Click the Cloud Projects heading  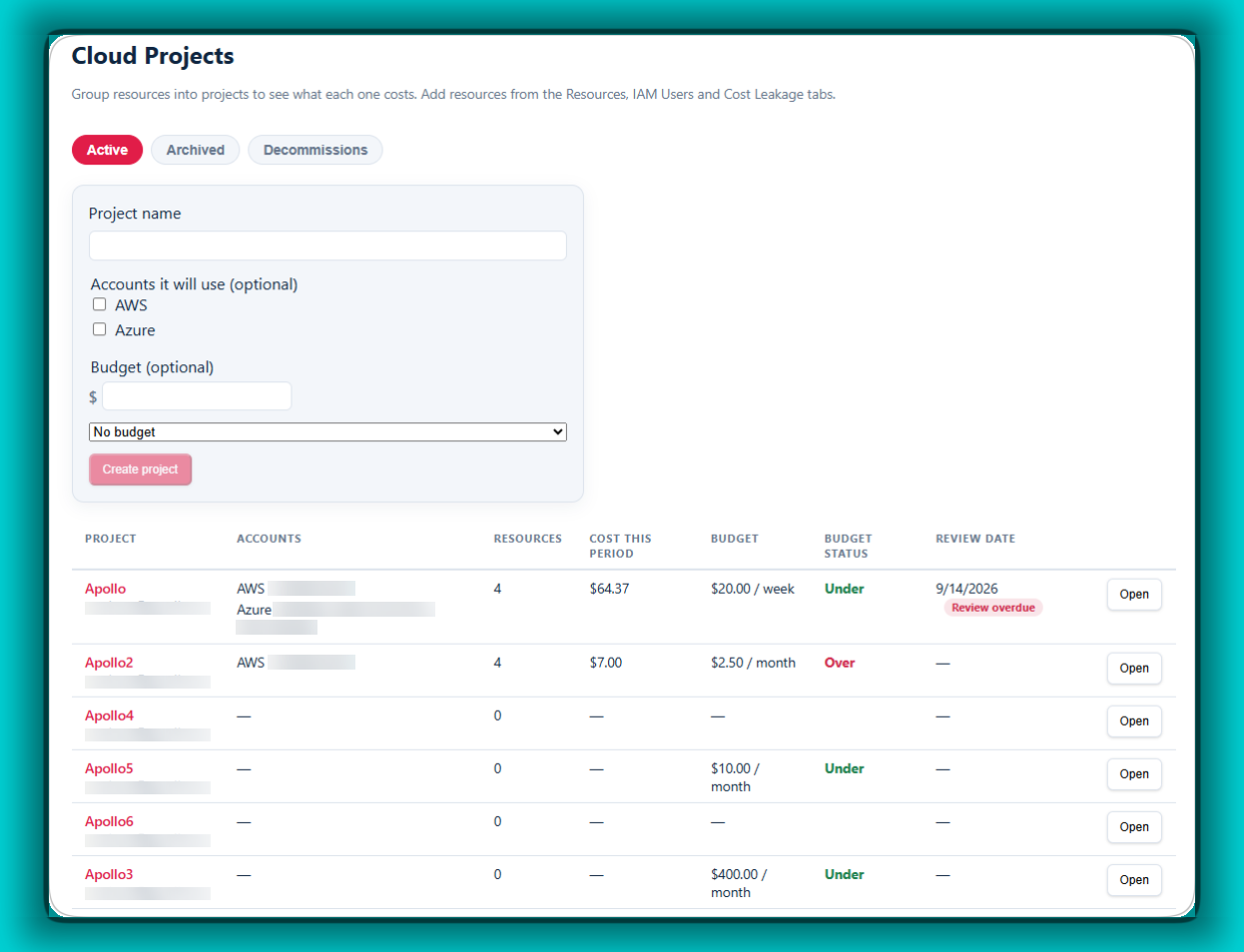tap(153, 56)
